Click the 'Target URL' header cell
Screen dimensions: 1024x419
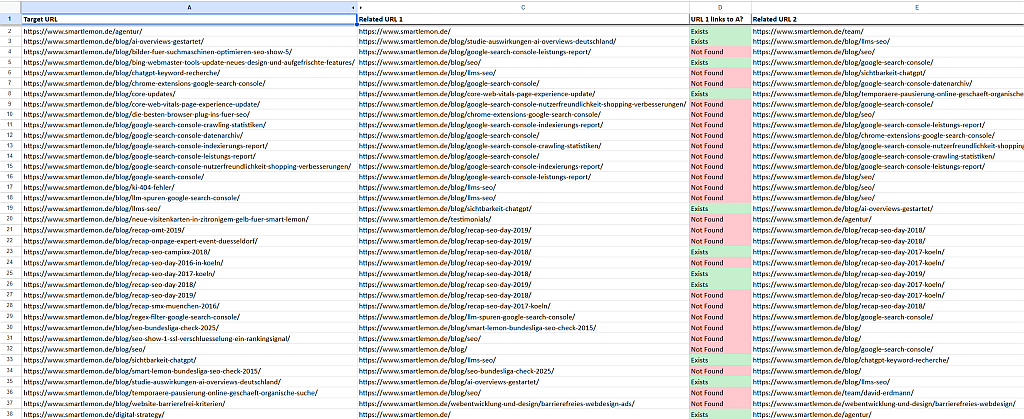pos(189,20)
